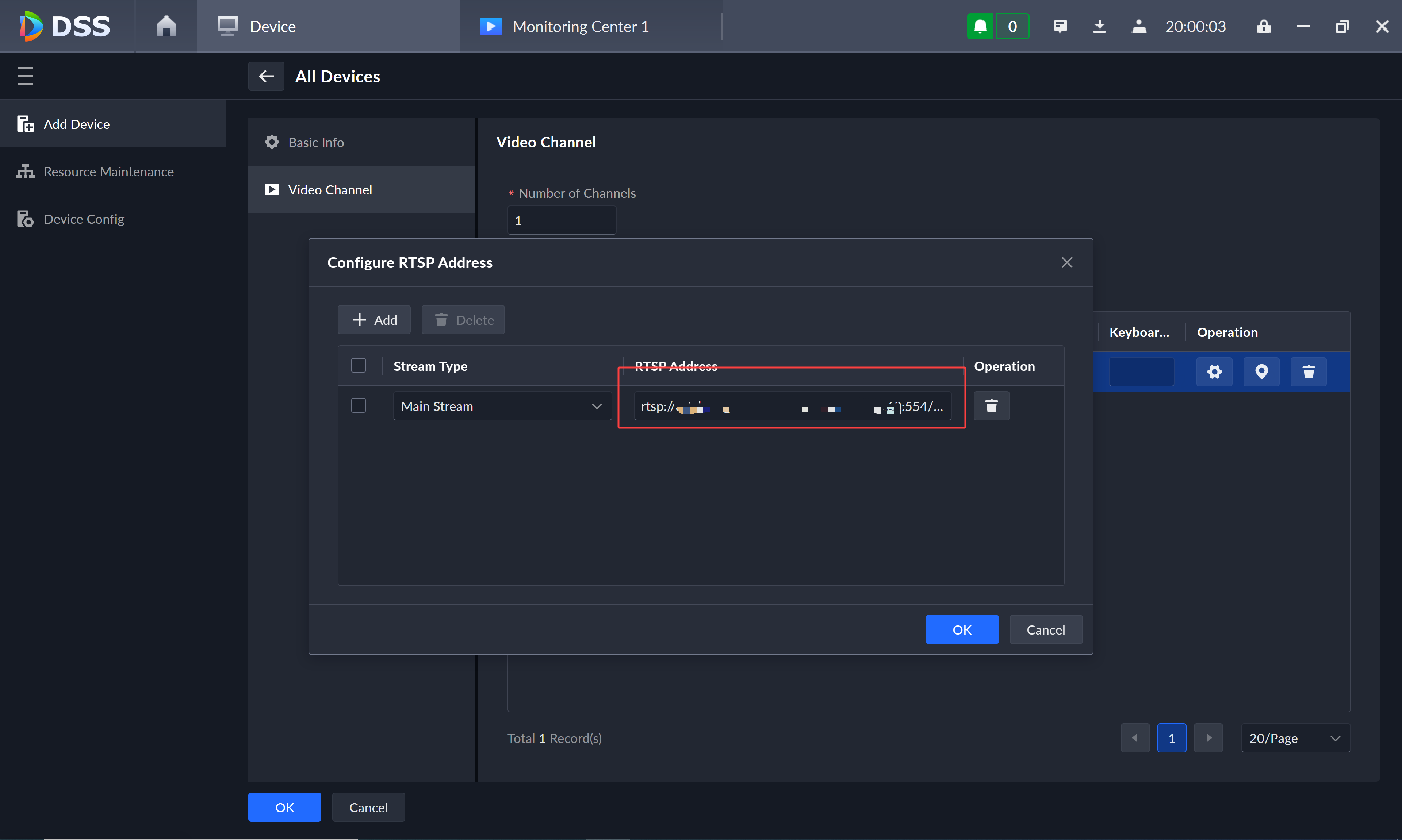Image resolution: width=1402 pixels, height=840 pixels.
Task: Click the alarm count 0 badge
Action: coord(1012,26)
